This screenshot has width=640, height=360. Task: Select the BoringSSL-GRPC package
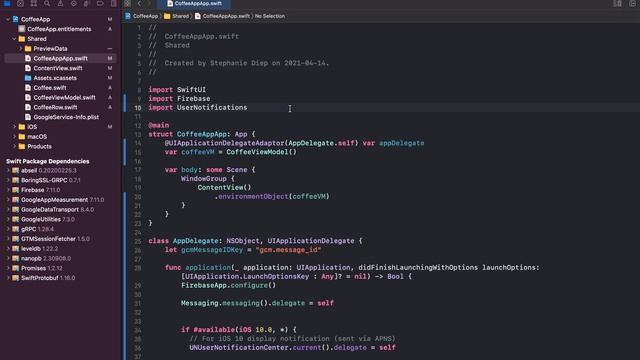tap(60, 180)
